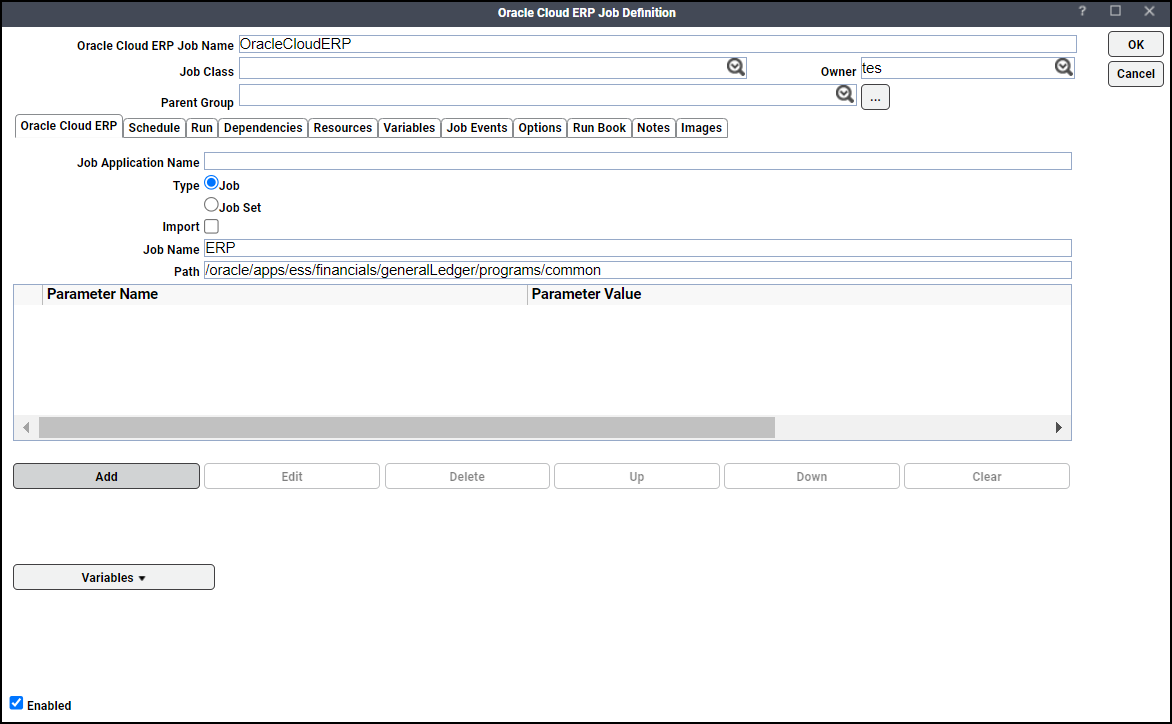Click the Parameter Name column header
Screen dimensions: 1172x724
point(285,294)
